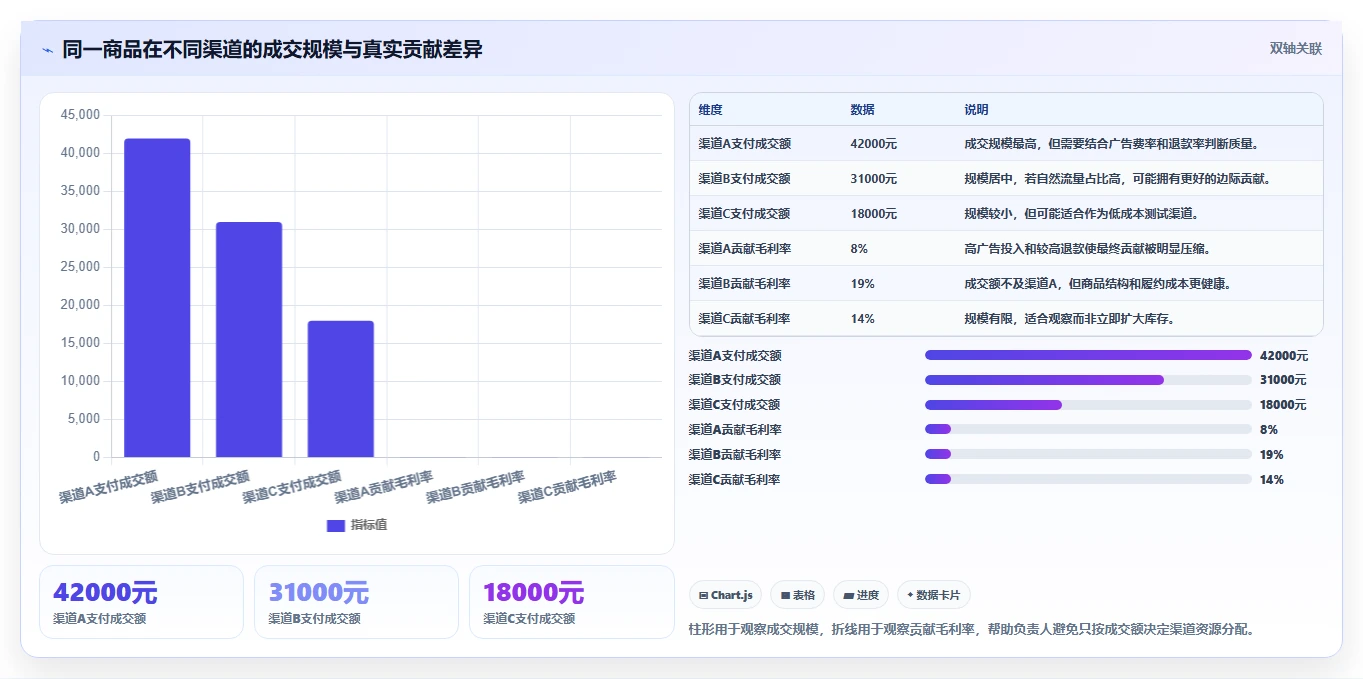
Task: Select the 渠道C支付成交额 progress bar
Action: point(1088,405)
